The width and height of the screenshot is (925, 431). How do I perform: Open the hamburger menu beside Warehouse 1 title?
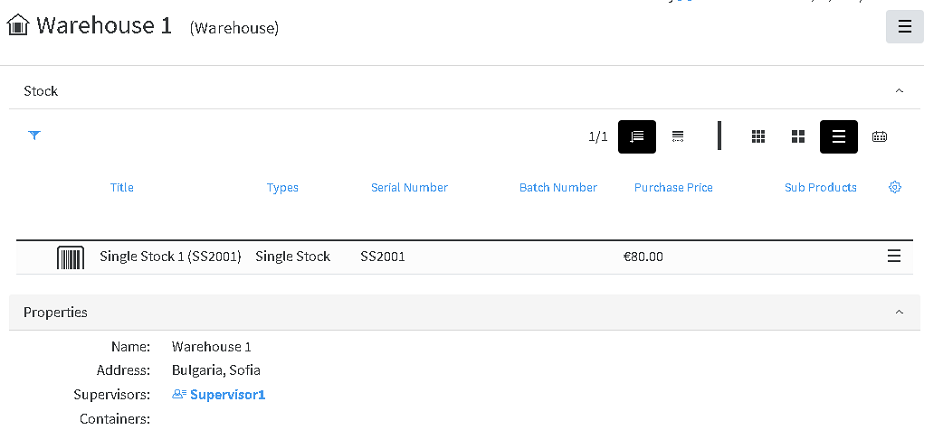click(904, 27)
